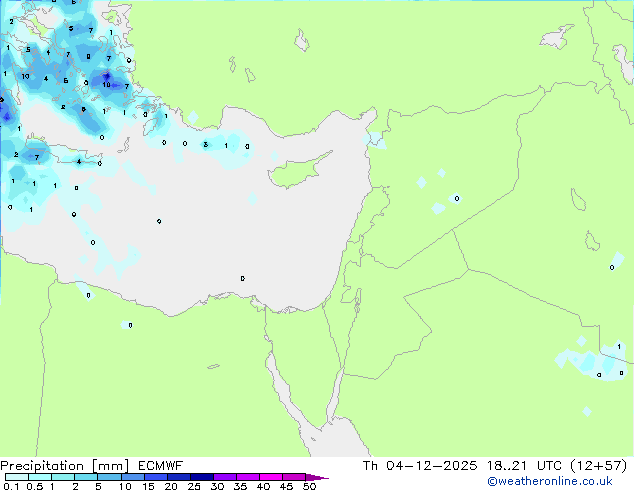Click the 'Precipitation [mm]' title text
This screenshot has width=634, height=490.
point(65,466)
